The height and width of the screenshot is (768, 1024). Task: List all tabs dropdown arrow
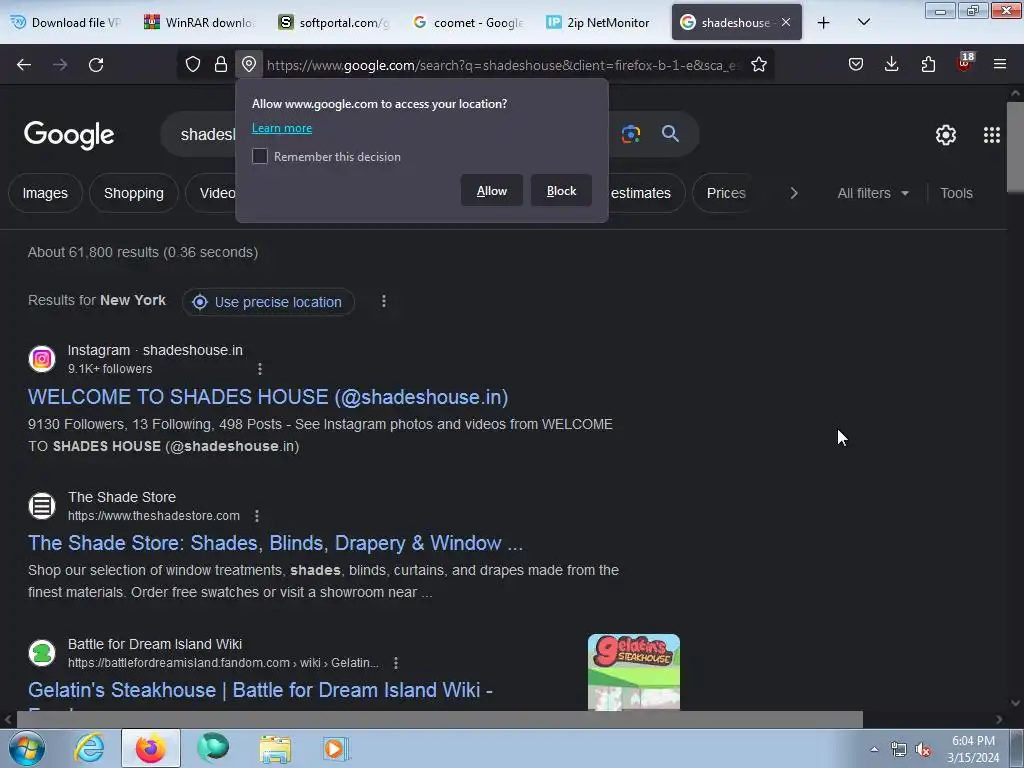coord(863,22)
